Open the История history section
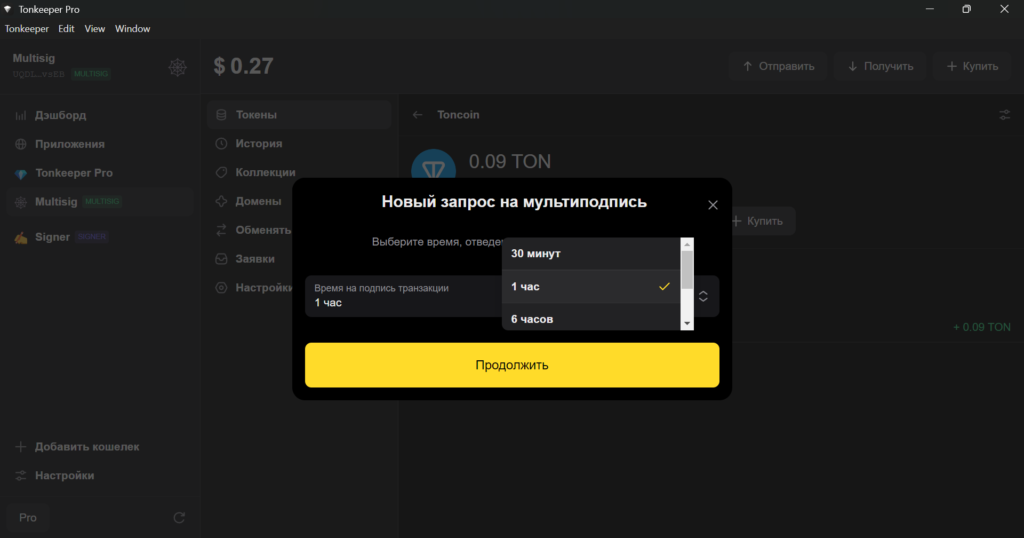 (258, 144)
